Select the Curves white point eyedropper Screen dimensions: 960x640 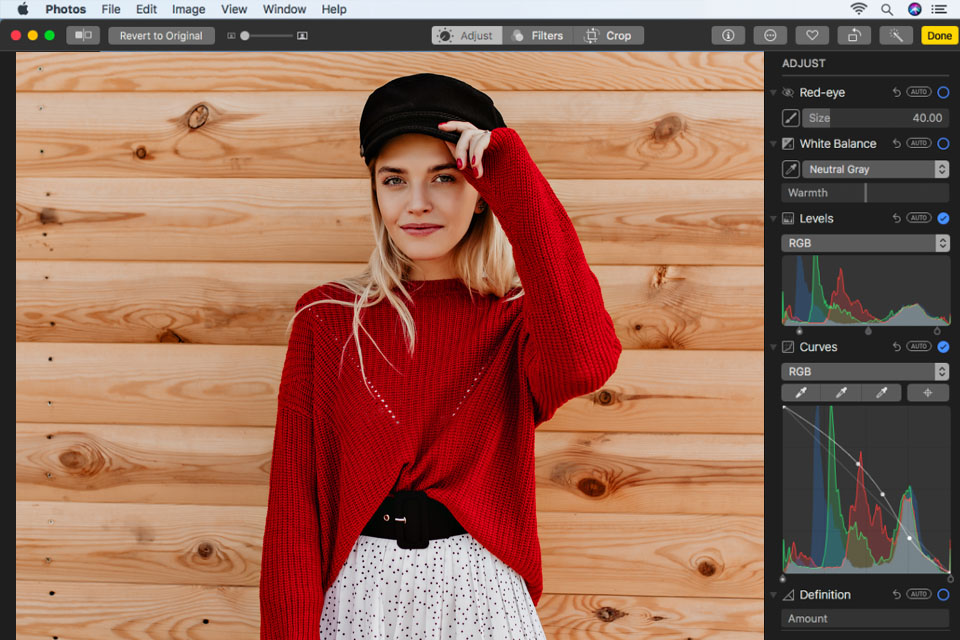point(882,393)
